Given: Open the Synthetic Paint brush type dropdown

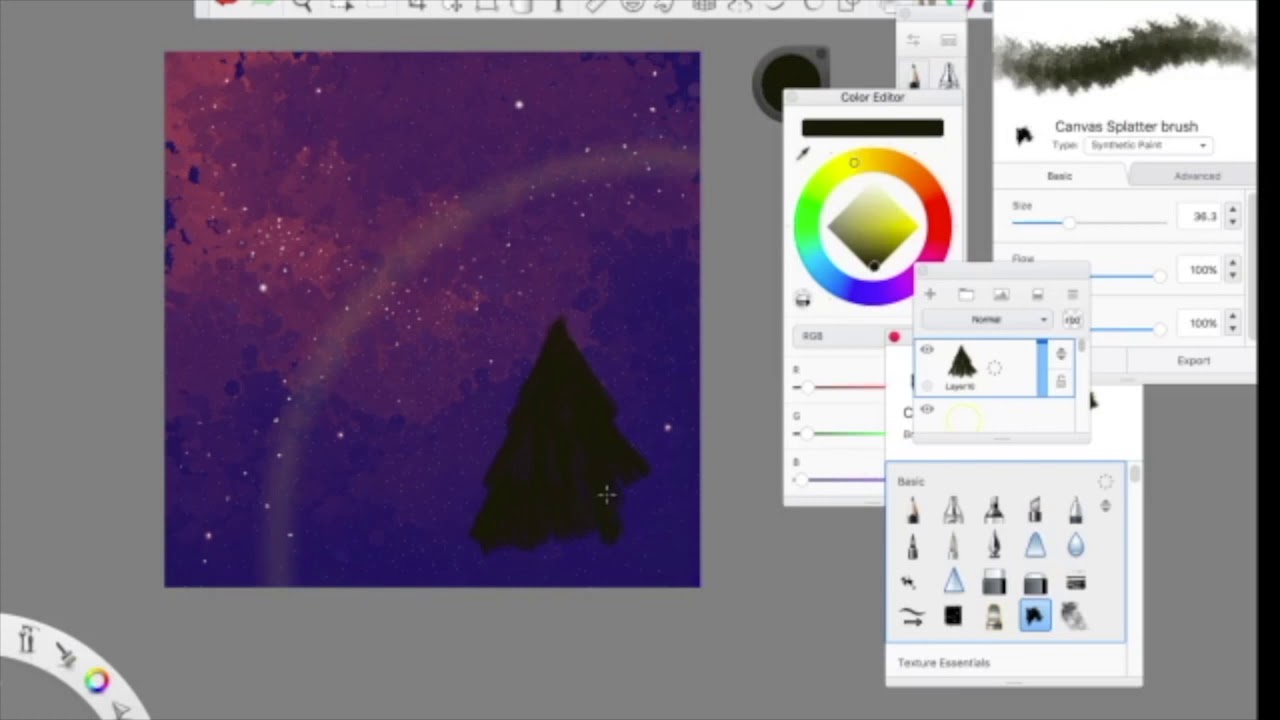Looking at the screenshot, I should click(x=1150, y=145).
